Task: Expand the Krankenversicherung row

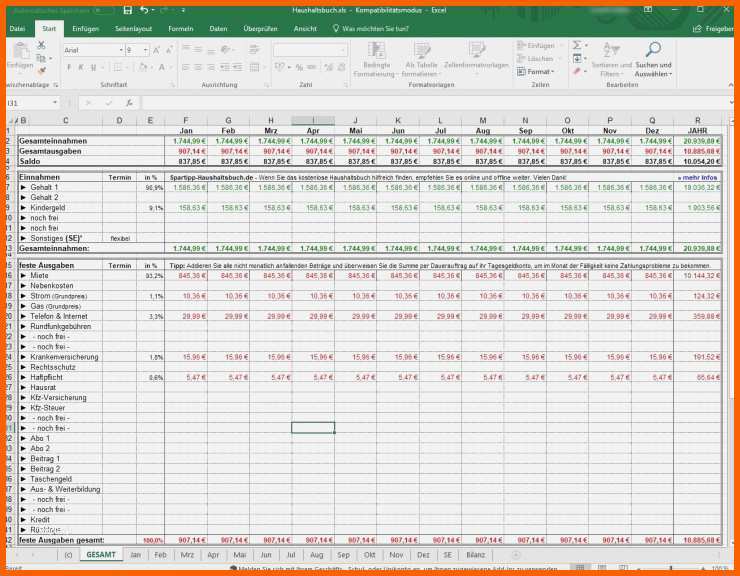Action: 23,357
